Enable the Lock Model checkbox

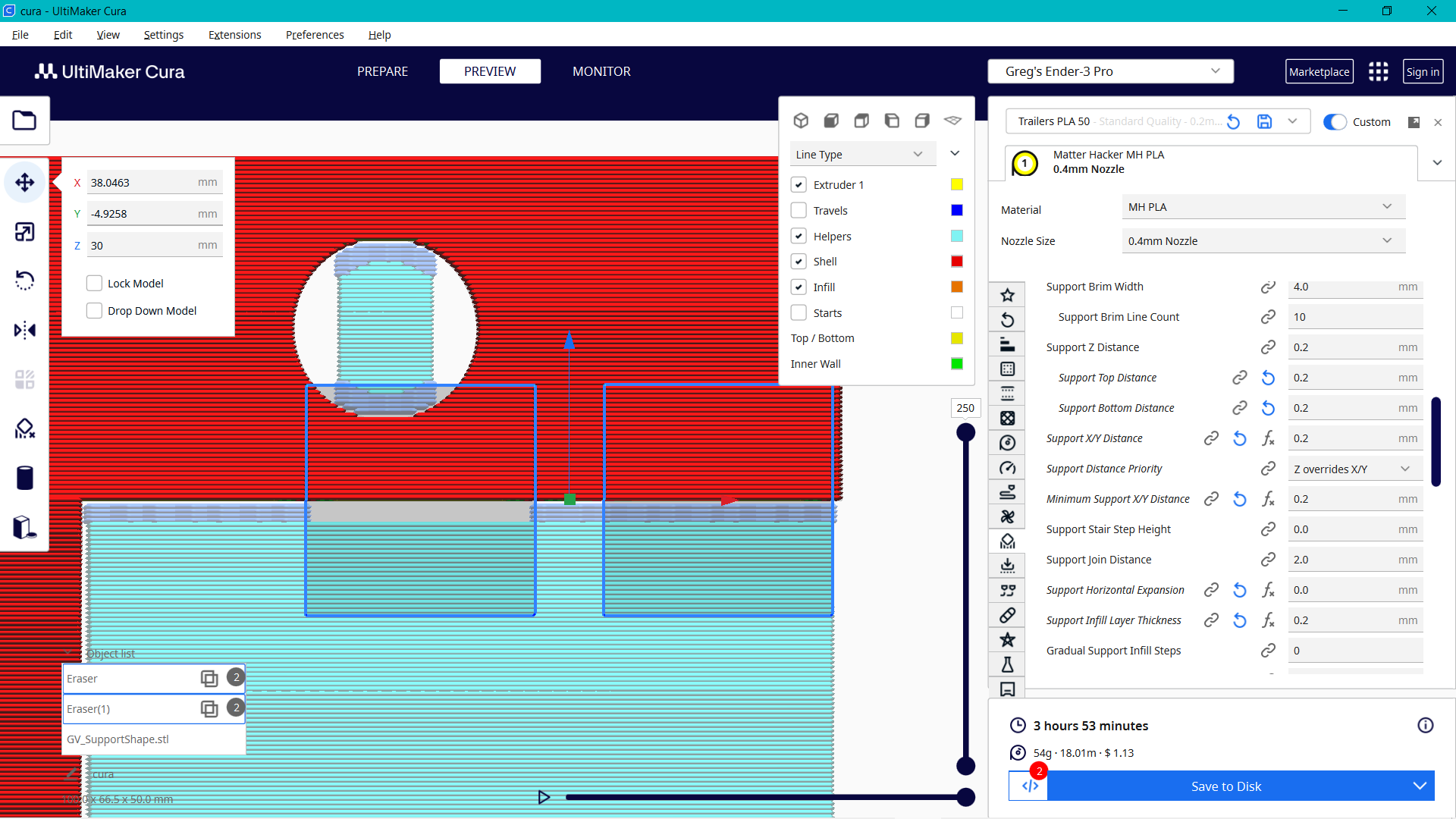(x=94, y=283)
